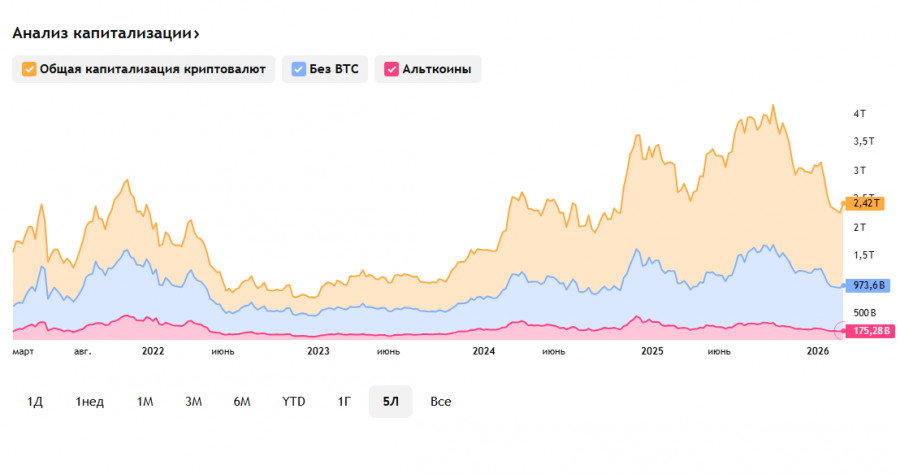The width and height of the screenshot is (900, 474).
Task: Click the 2026 mark on time axis
Action: pyautogui.click(x=818, y=351)
